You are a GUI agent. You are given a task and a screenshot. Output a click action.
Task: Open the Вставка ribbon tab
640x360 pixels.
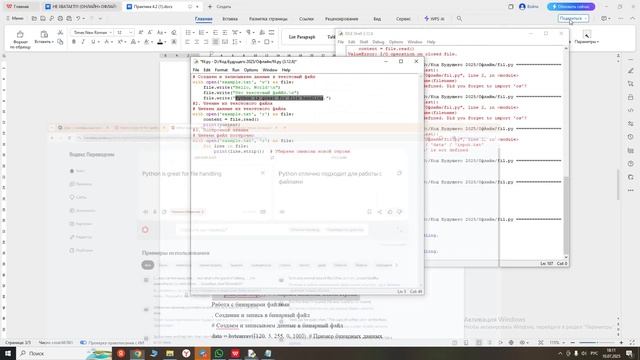(x=230, y=19)
